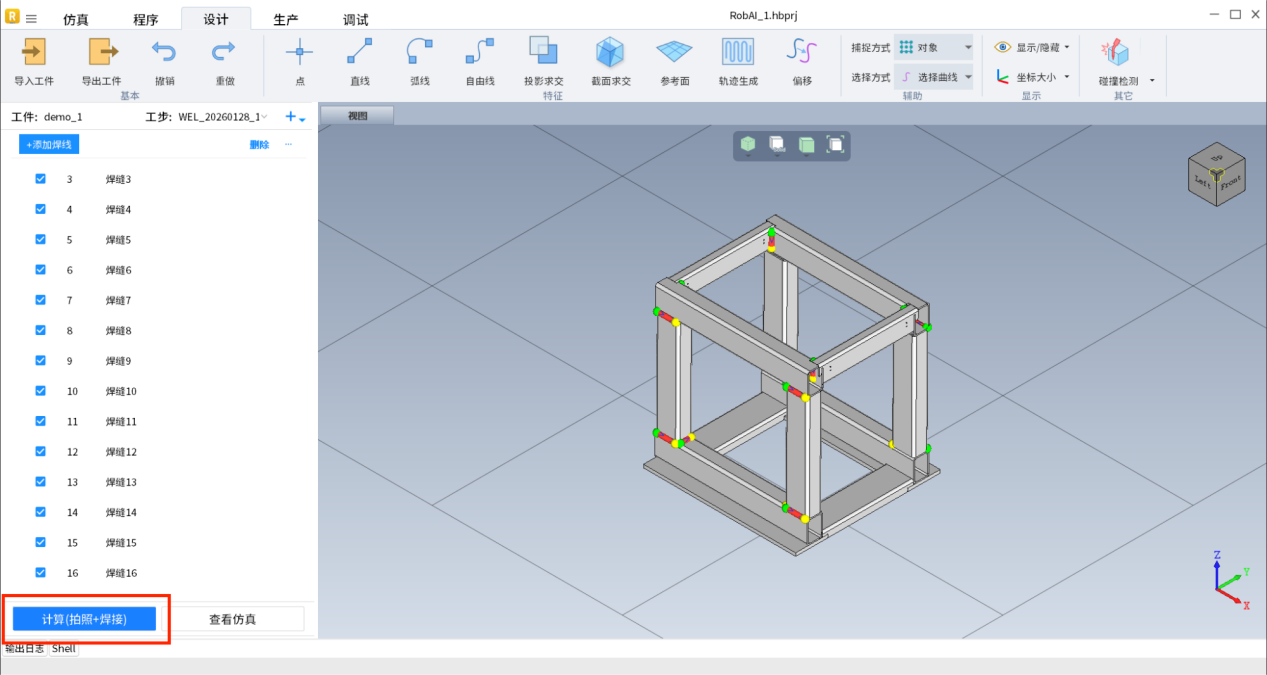Click the Trajectory Generation (轨迹生成) icon
This screenshot has height=675, width=1267.
click(738, 52)
